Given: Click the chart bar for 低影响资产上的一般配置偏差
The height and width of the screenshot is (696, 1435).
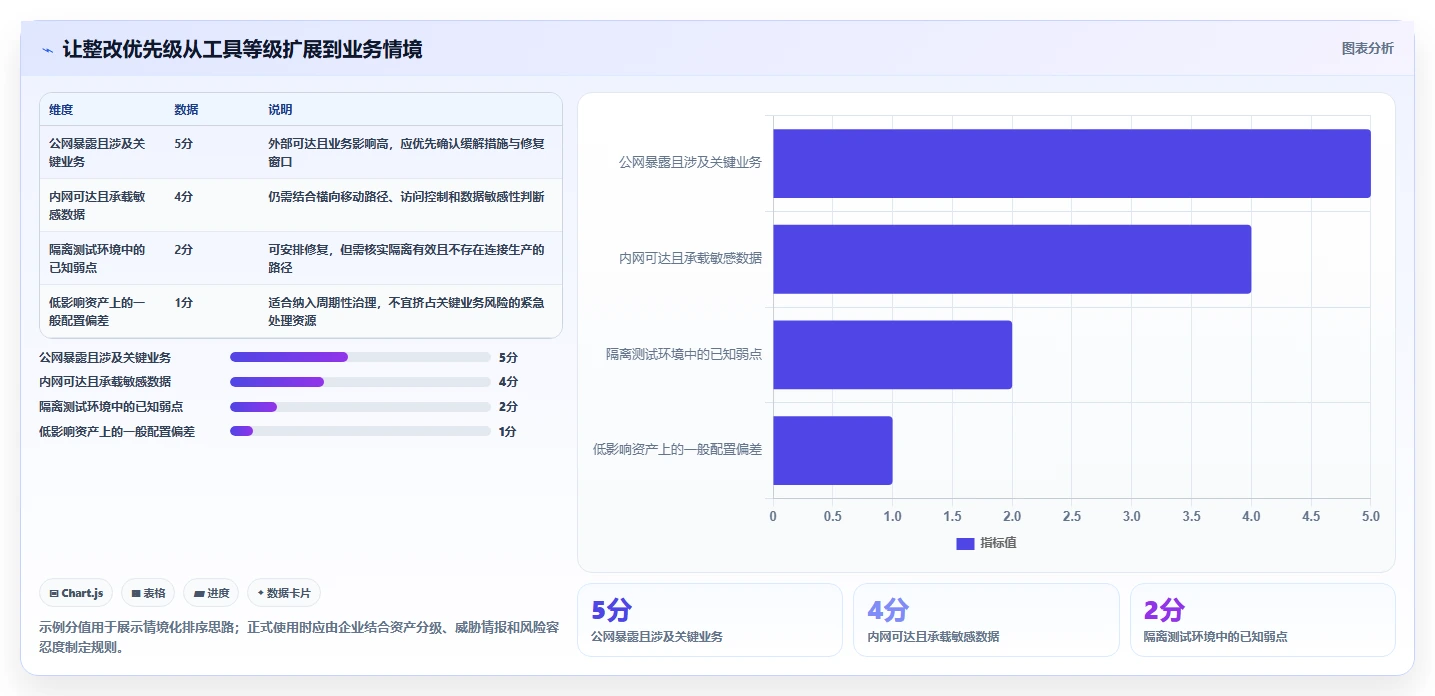Looking at the screenshot, I should 832,451.
